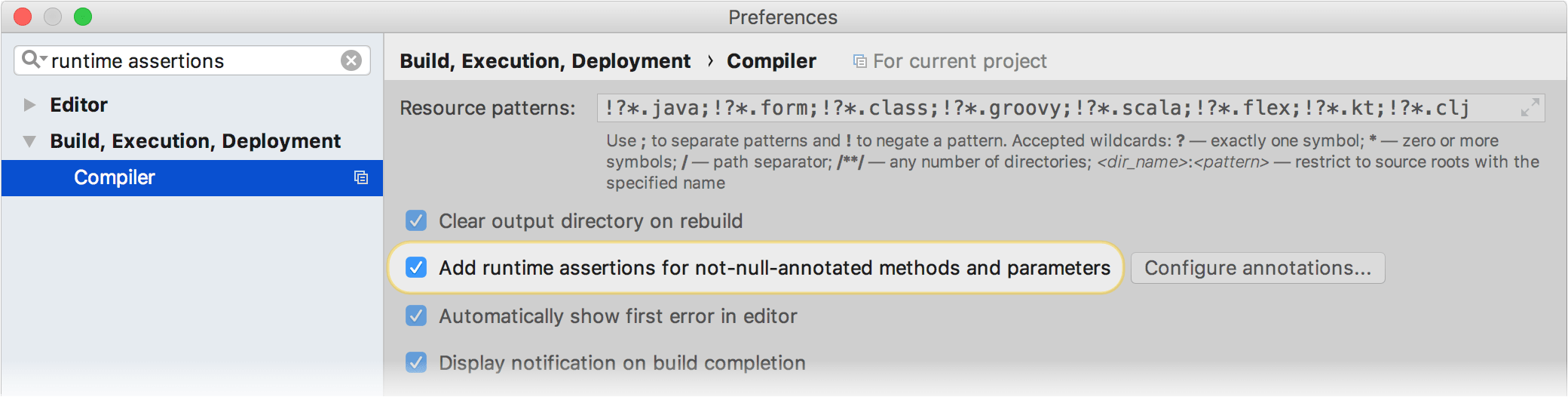The width and height of the screenshot is (1568, 397).
Task: Click the search magnifier icon
Action: coord(32,60)
